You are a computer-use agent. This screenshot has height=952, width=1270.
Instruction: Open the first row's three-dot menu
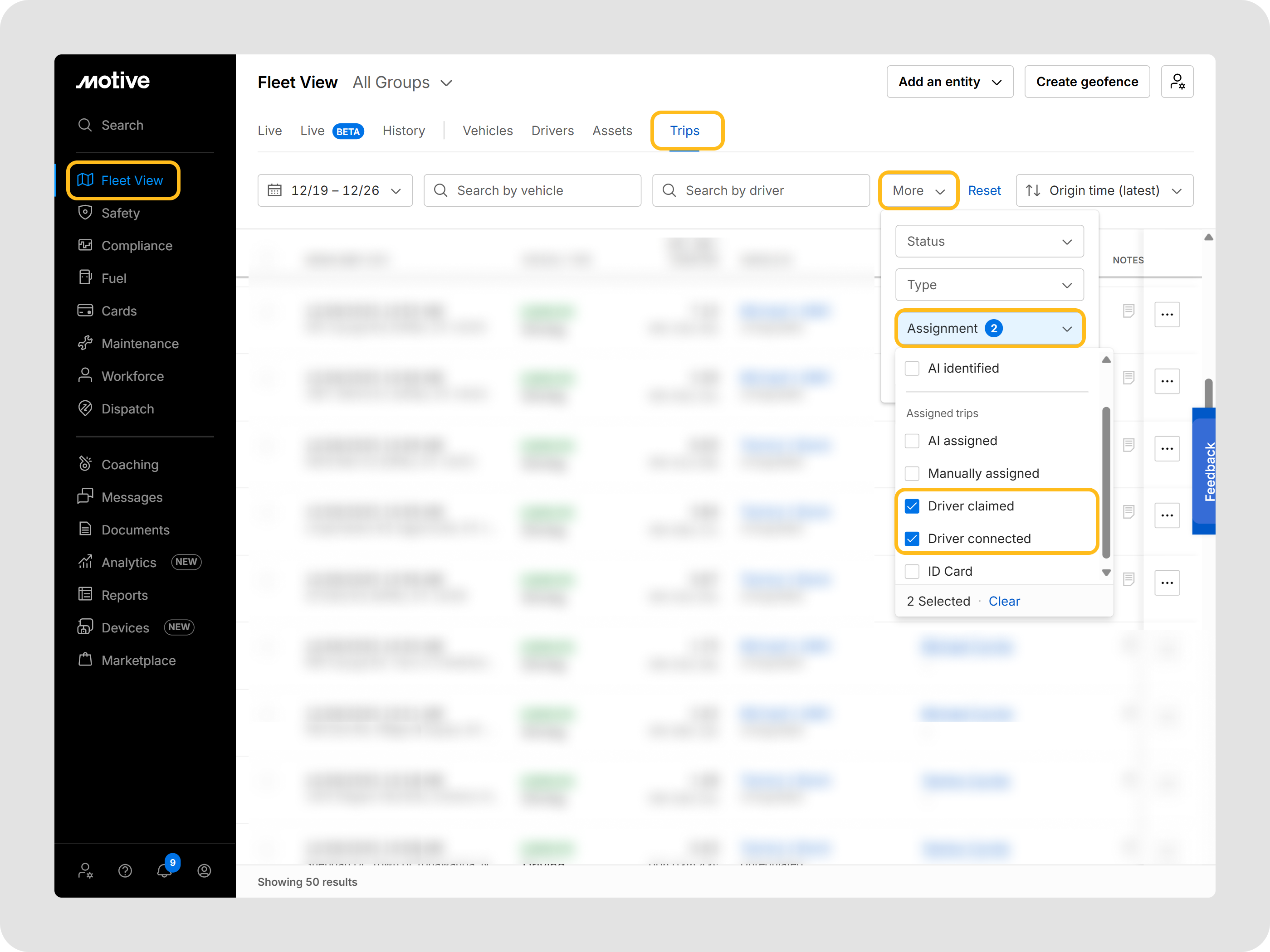(x=1167, y=314)
